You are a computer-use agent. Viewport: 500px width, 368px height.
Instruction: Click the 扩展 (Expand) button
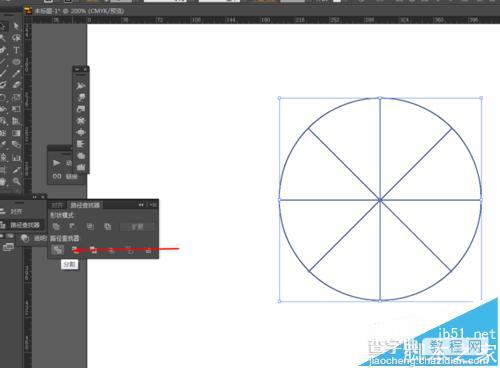(137, 227)
